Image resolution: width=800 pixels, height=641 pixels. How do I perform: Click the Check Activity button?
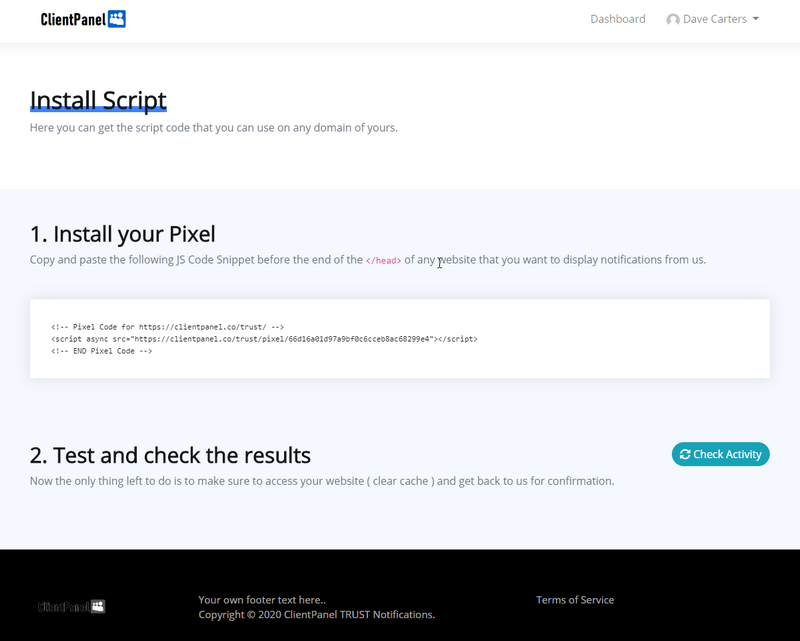click(x=720, y=454)
